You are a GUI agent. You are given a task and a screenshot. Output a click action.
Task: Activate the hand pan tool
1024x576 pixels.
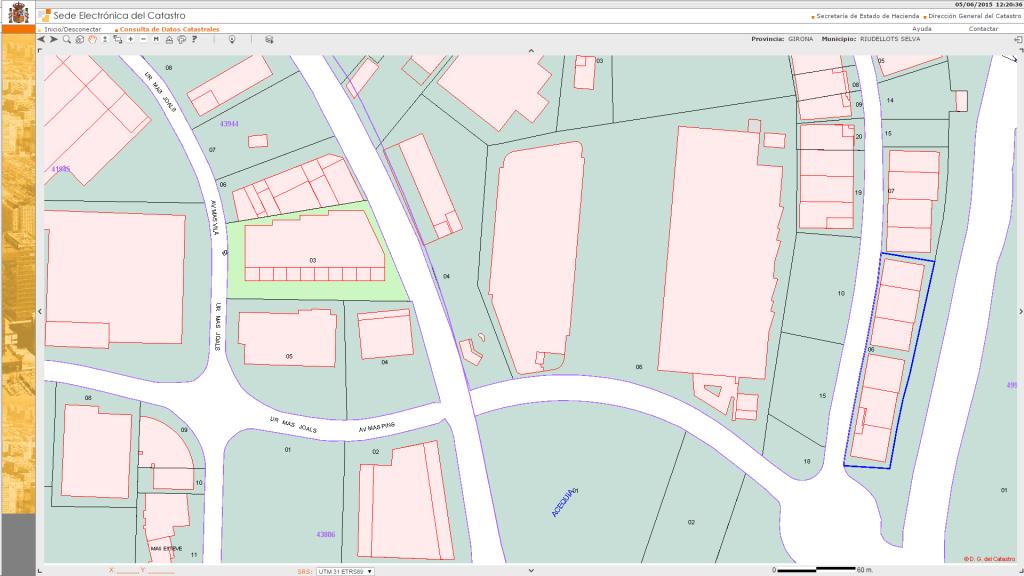pyautogui.click(x=92, y=39)
